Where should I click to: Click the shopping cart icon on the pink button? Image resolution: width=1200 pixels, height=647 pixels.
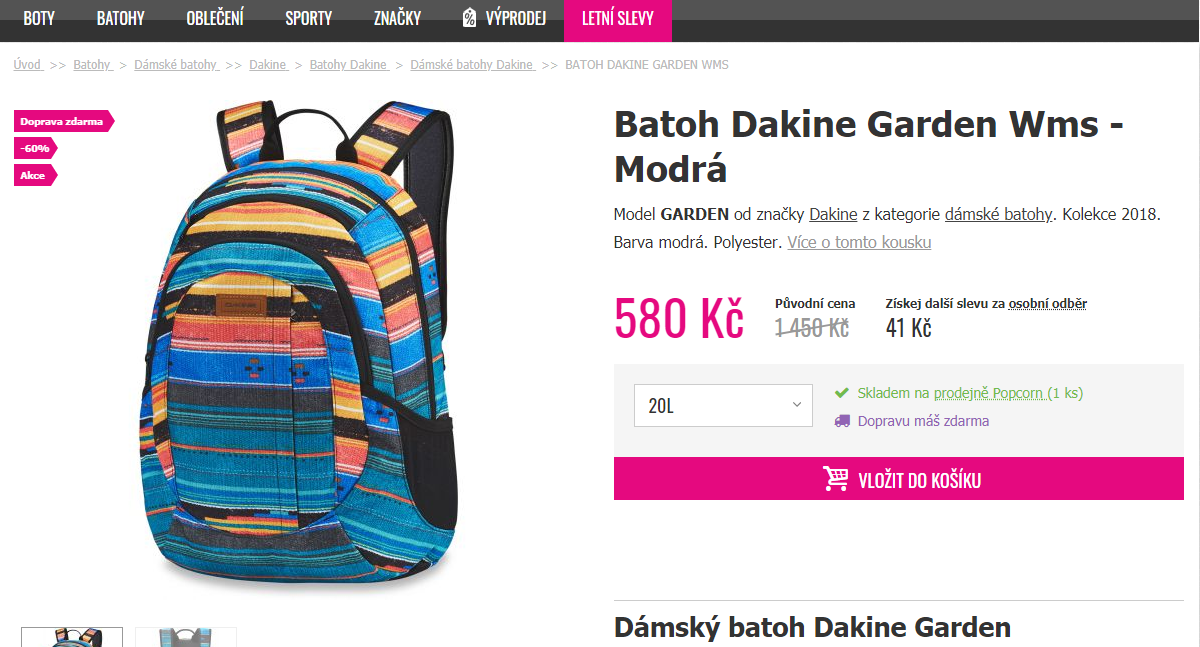tap(836, 479)
